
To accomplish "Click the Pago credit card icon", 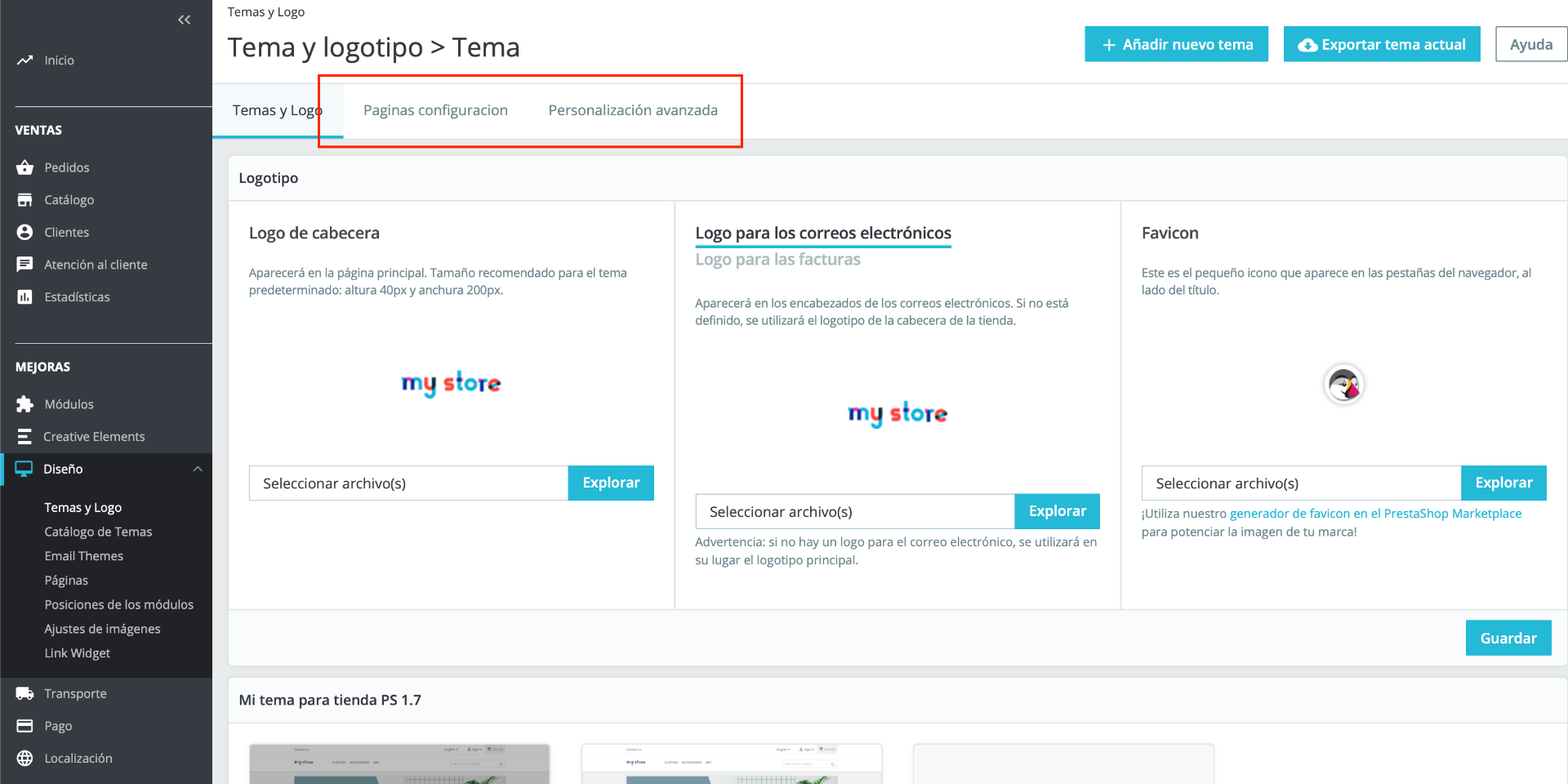I will pos(25,726).
